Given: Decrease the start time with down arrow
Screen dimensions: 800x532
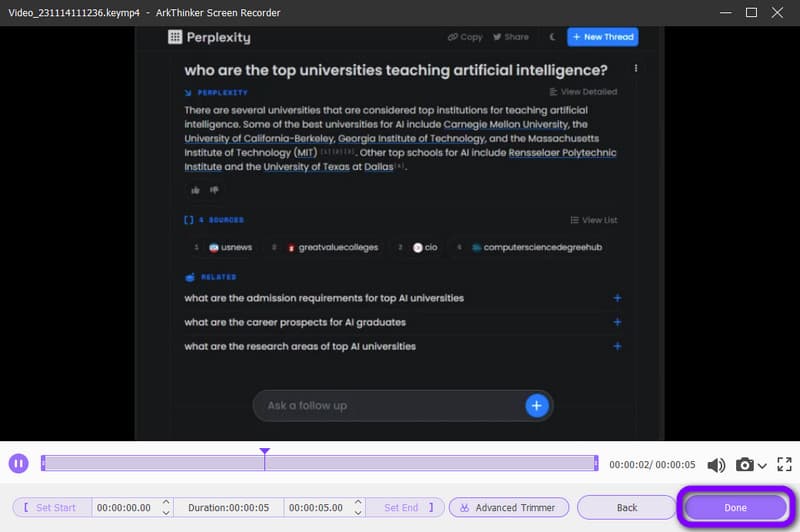Looking at the screenshot, I should [166, 513].
